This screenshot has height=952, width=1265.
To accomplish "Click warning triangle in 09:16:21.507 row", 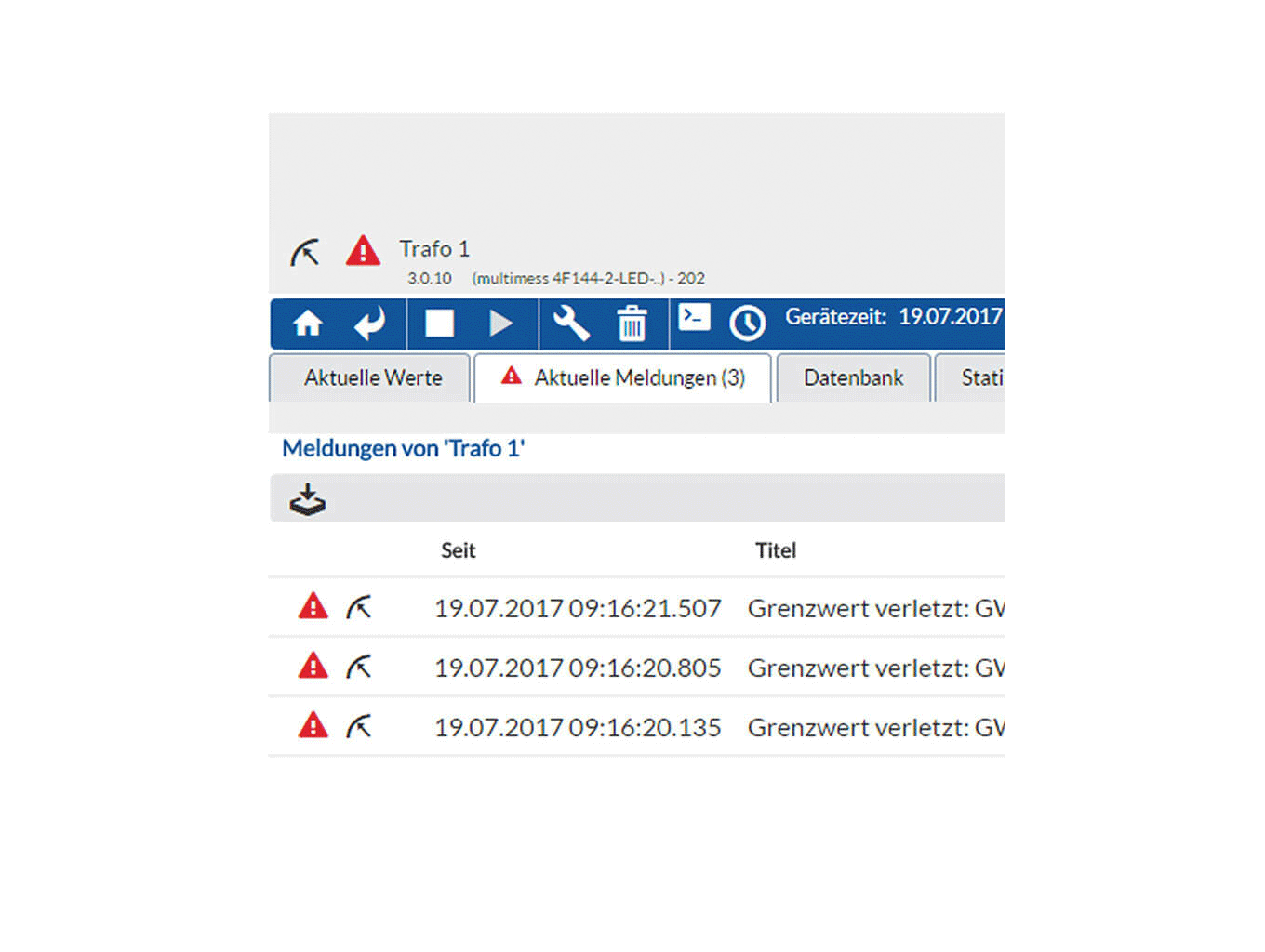I will point(313,606).
